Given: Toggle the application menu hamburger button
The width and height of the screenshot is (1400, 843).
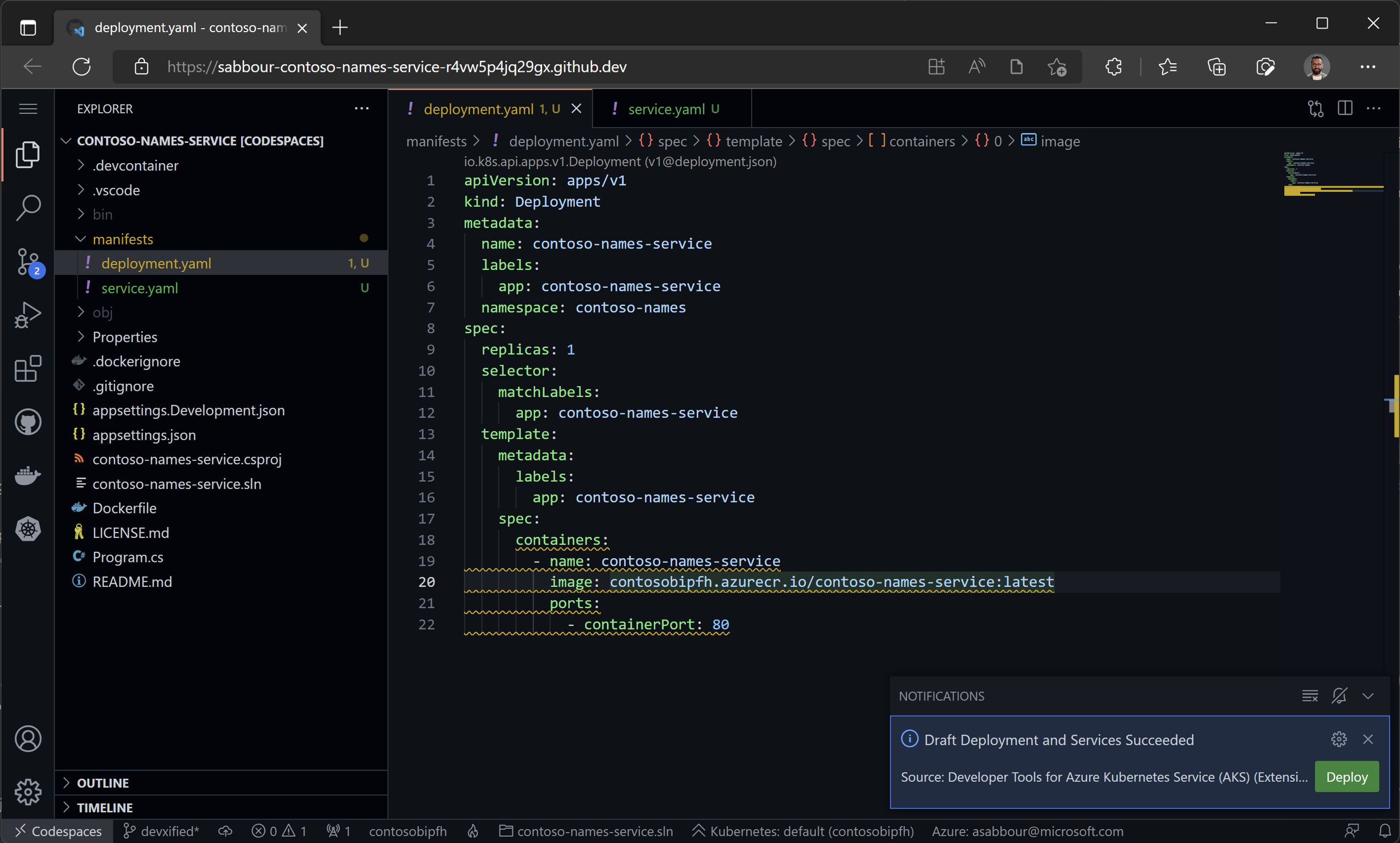Looking at the screenshot, I should 28,109.
